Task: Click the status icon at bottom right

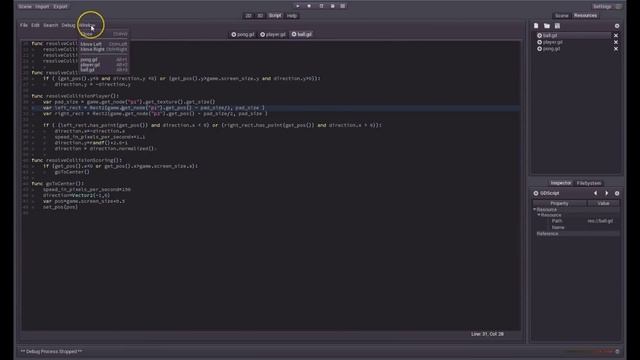Action: pos(617,351)
